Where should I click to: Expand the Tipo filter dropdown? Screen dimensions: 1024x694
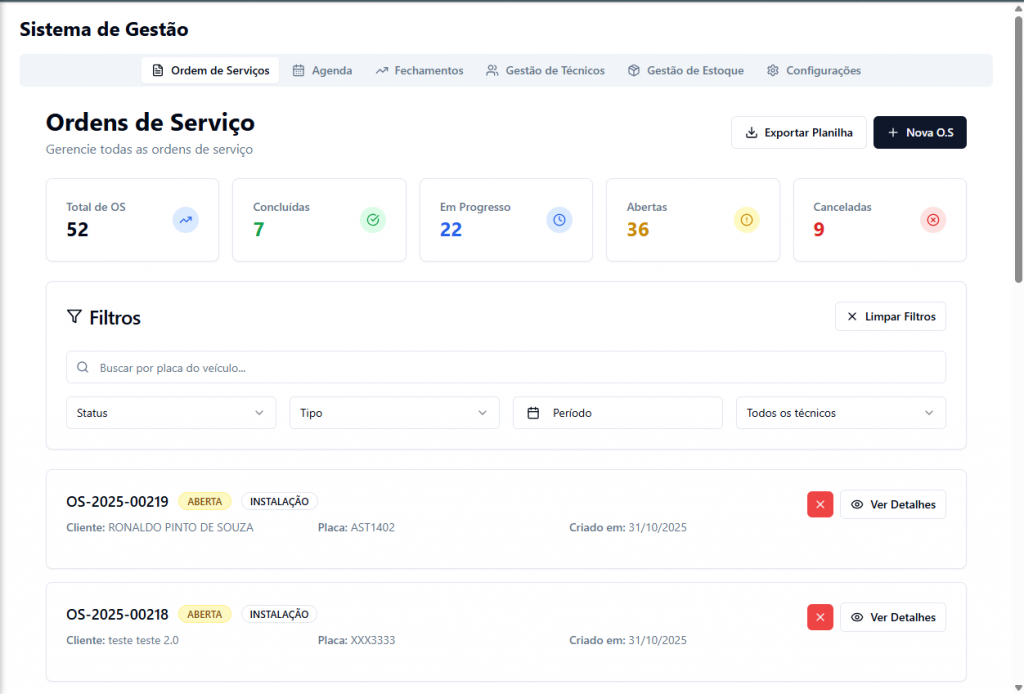[394, 413]
